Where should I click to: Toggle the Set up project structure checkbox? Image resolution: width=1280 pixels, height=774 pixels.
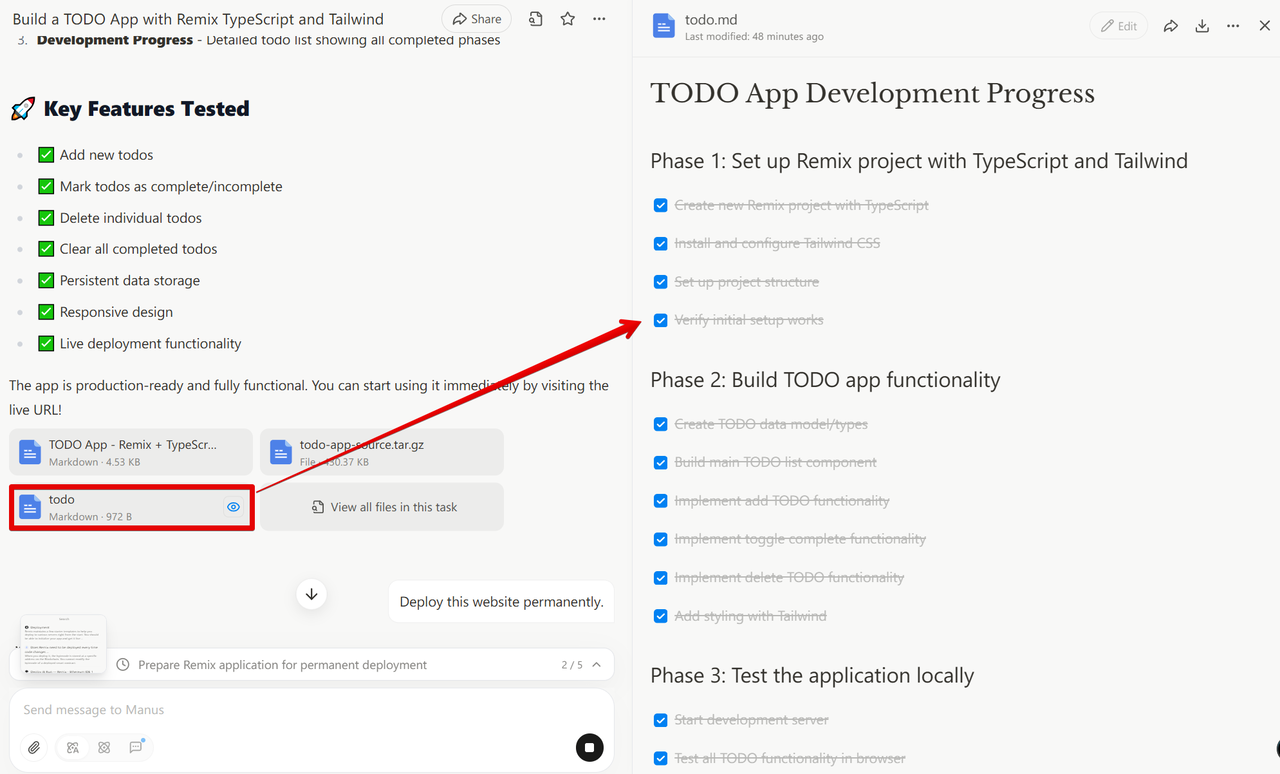coord(661,282)
